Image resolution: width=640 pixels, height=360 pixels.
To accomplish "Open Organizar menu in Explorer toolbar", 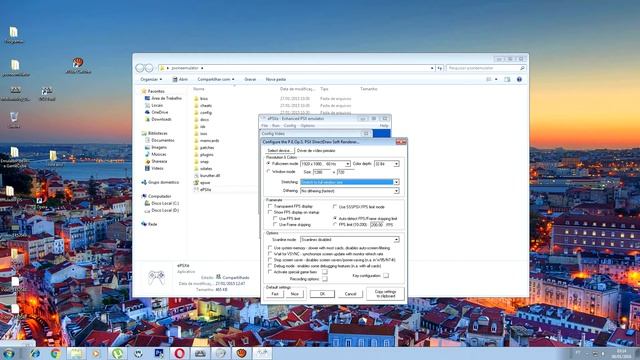I will click(151, 80).
